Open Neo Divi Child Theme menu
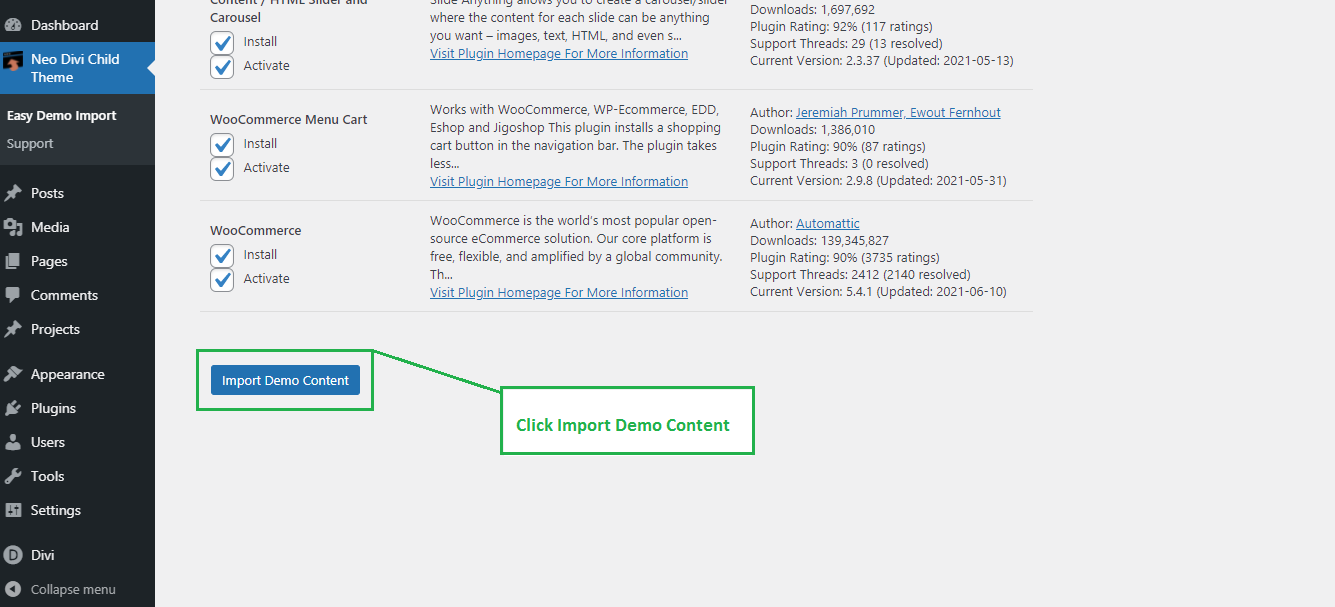Screen dimensions: 1335x607 (x=75, y=68)
